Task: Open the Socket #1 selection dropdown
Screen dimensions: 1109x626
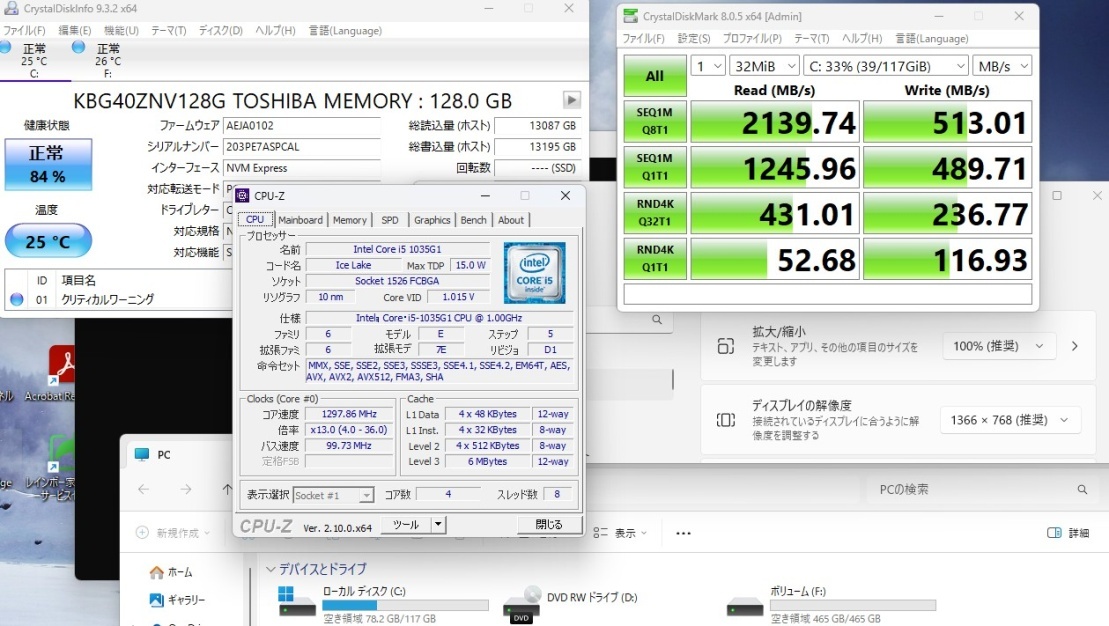Action: click(333, 495)
